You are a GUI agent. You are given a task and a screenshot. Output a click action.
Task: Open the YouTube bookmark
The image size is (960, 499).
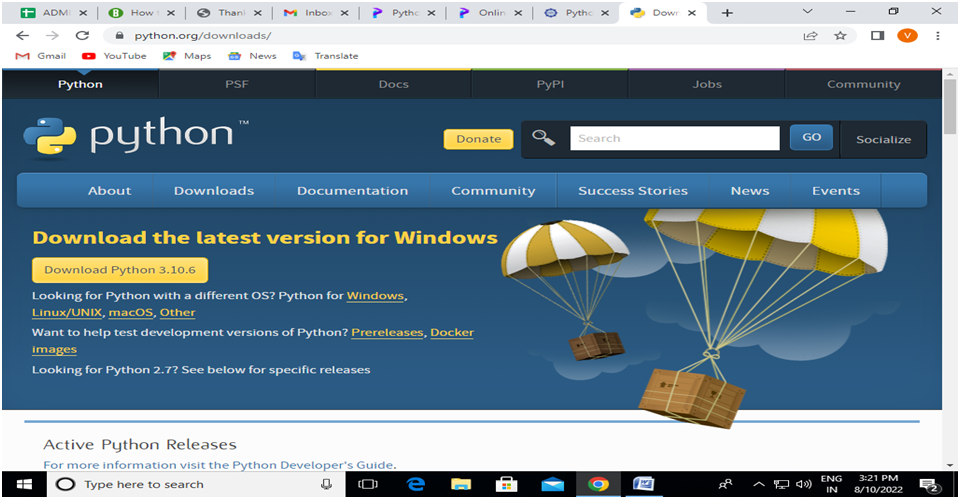point(114,56)
